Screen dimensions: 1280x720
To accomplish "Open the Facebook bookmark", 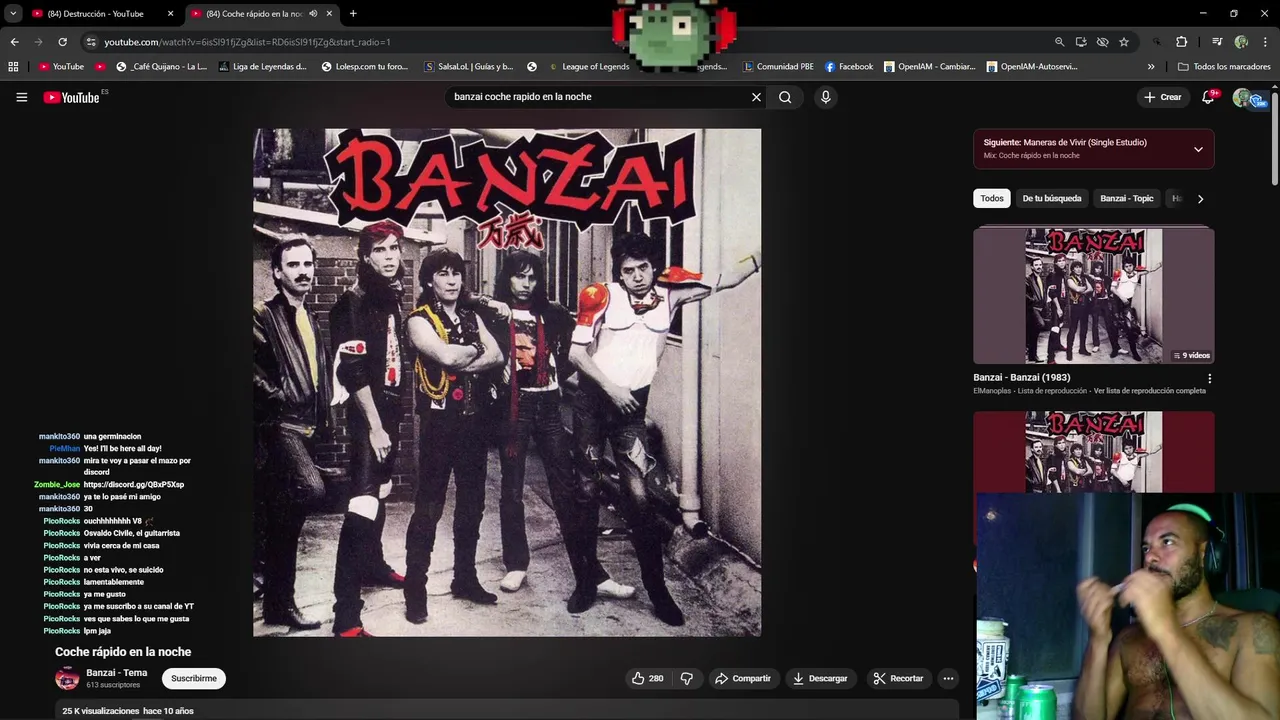I will click(x=849, y=67).
